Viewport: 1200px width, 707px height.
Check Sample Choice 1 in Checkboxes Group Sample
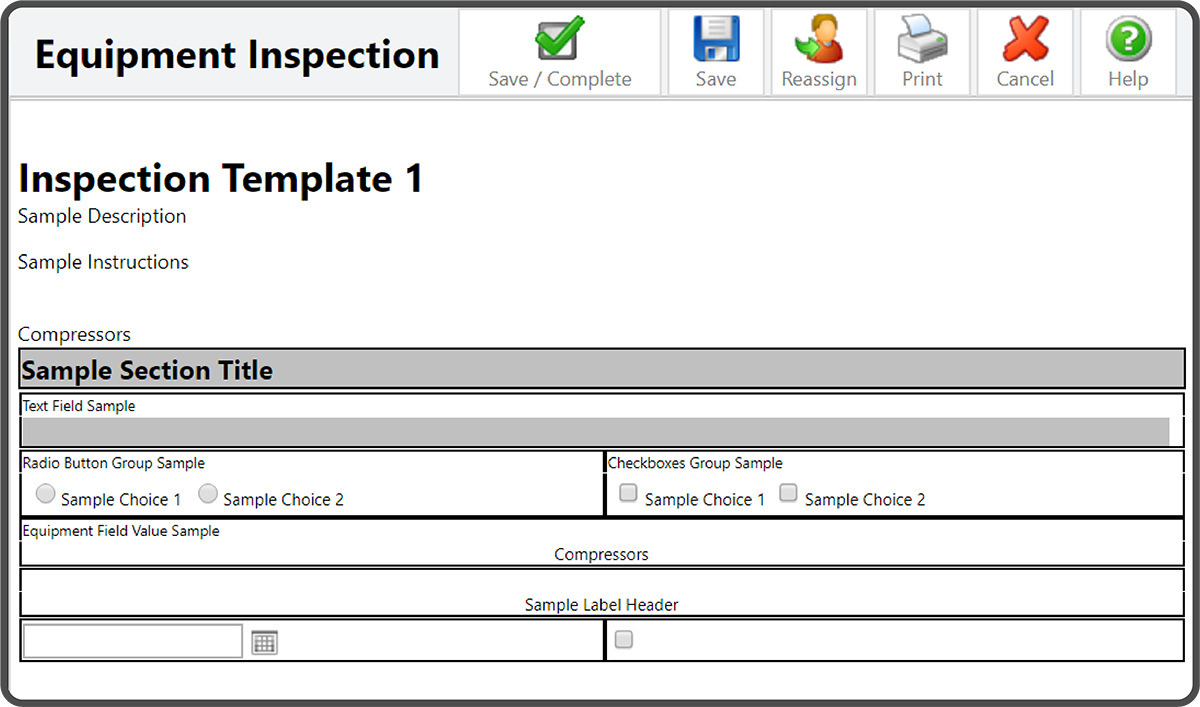coord(627,492)
